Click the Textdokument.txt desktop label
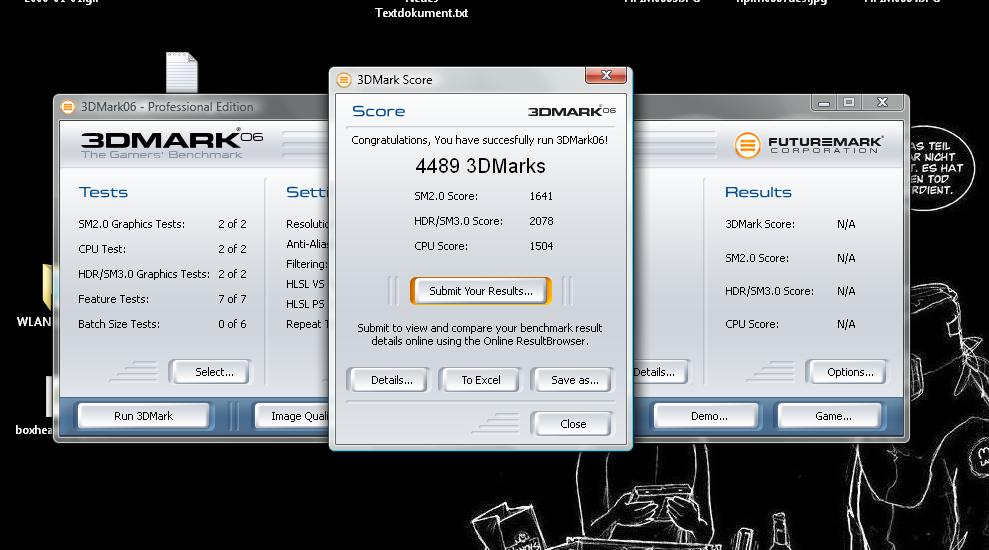The image size is (989, 550). click(x=421, y=13)
